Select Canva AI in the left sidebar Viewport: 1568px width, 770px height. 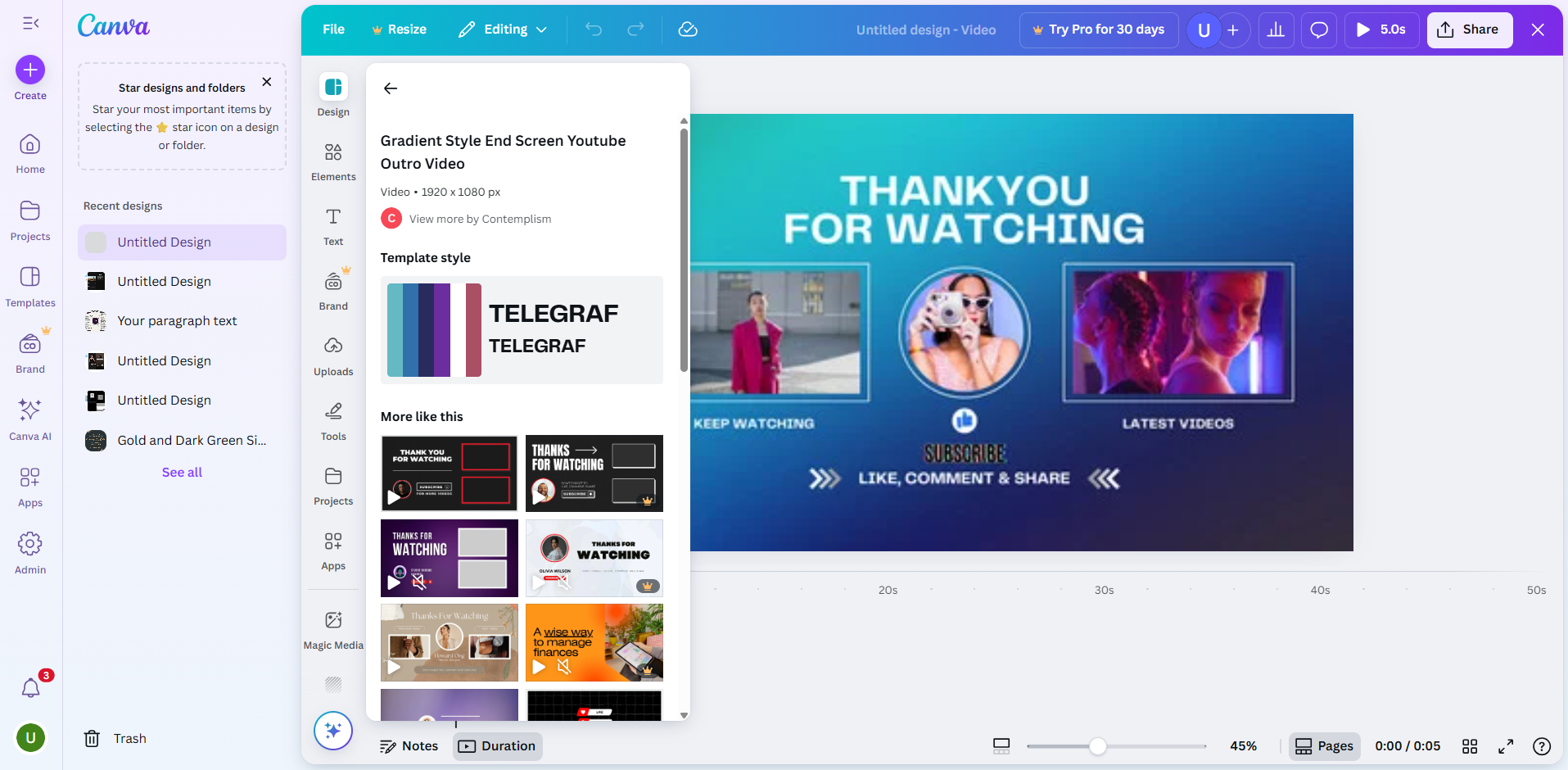[30, 419]
